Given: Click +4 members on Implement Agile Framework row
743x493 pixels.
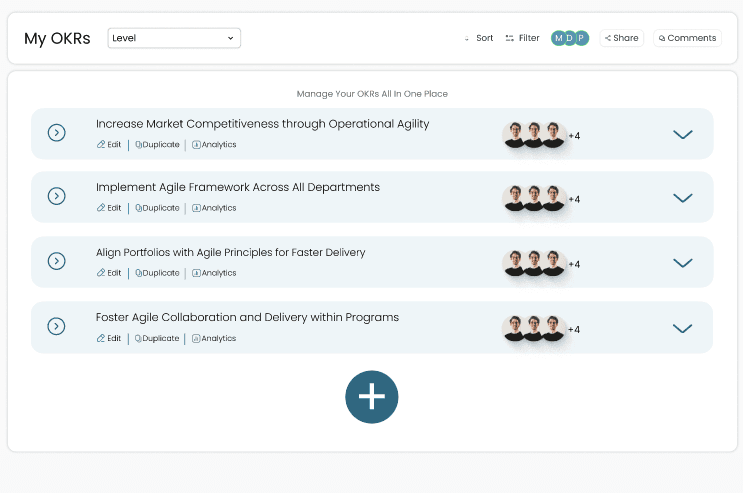Looking at the screenshot, I should pyautogui.click(x=574, y=200).
